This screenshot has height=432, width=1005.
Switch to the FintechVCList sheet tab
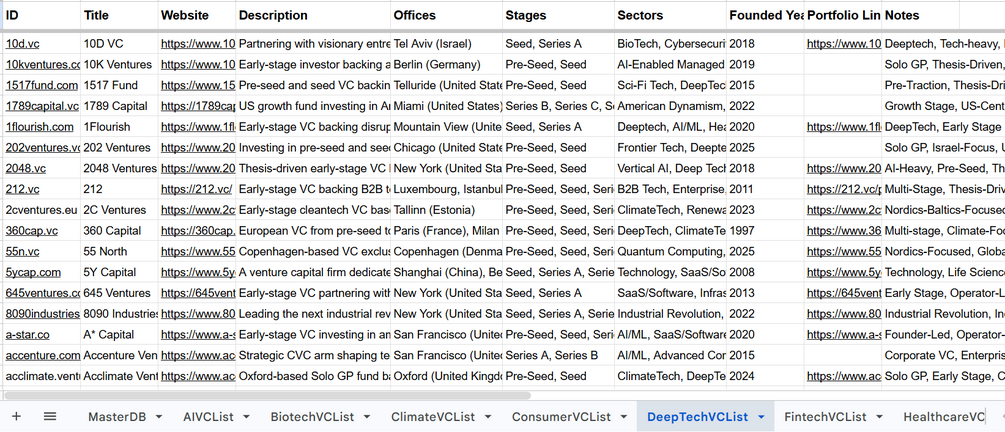pyautogui.click(x=825, y=417)
